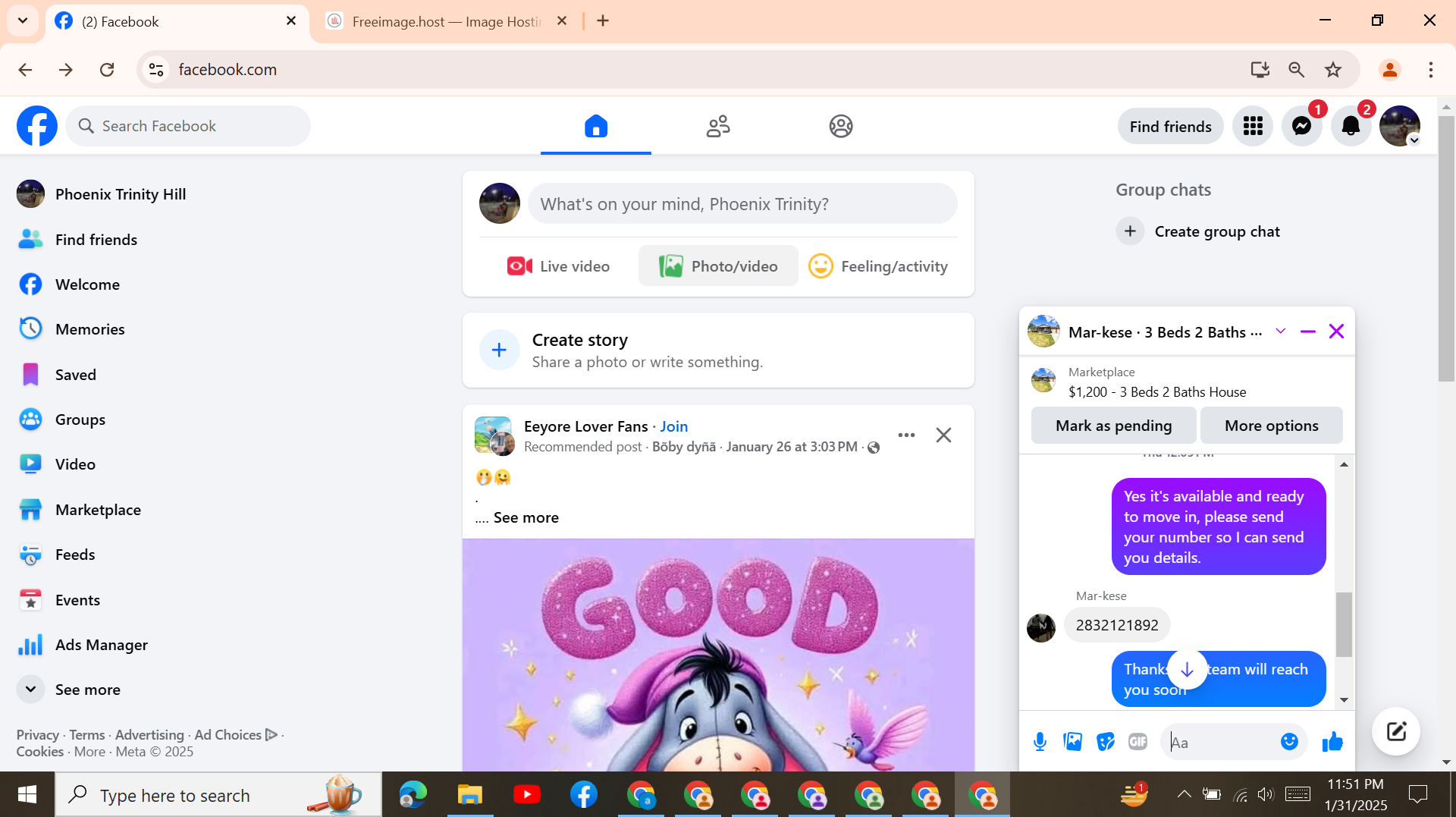Open the Eeyore post options ellipsis

tap(906, 435)
